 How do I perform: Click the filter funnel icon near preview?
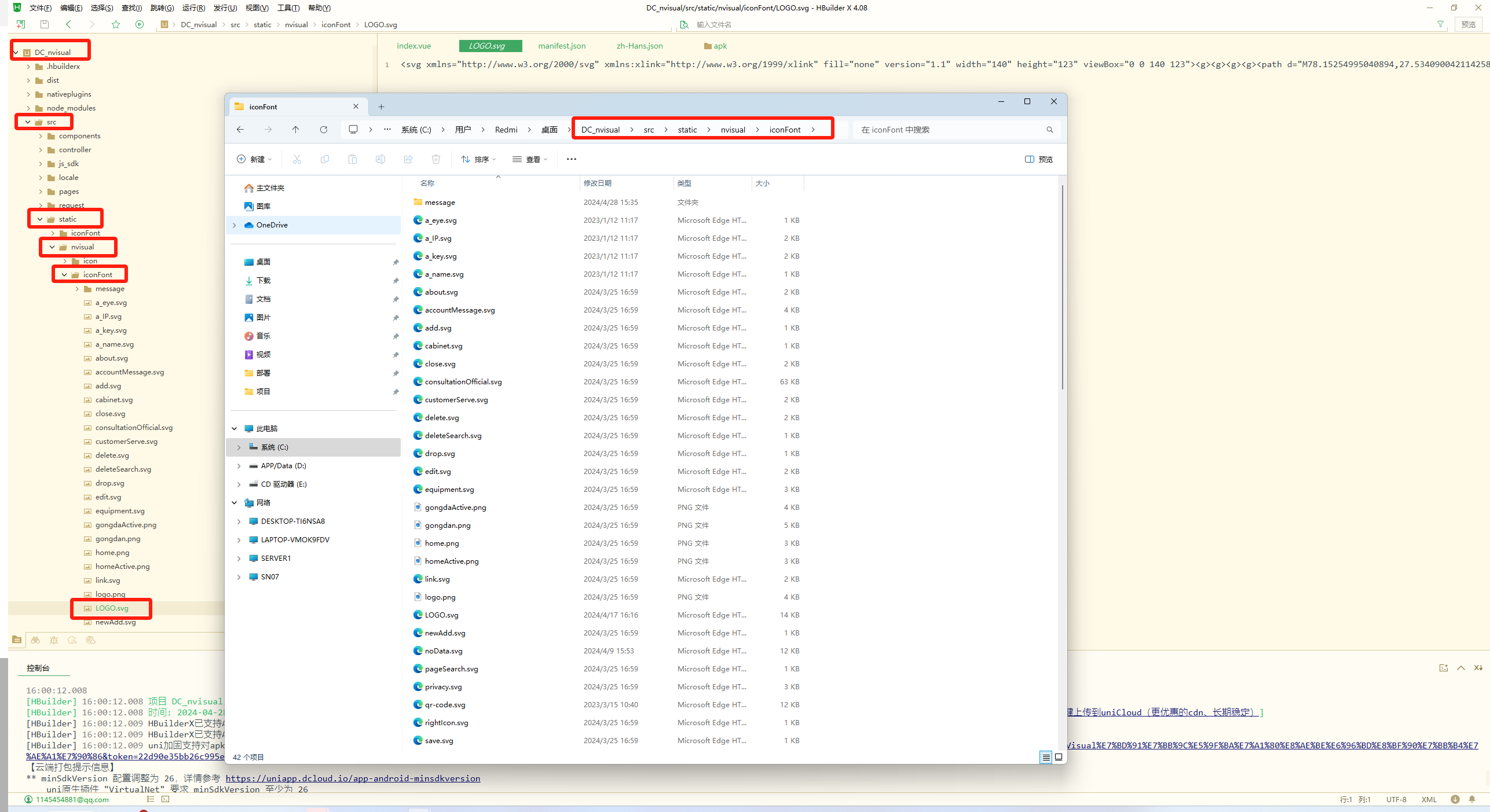coord(1440,24)
